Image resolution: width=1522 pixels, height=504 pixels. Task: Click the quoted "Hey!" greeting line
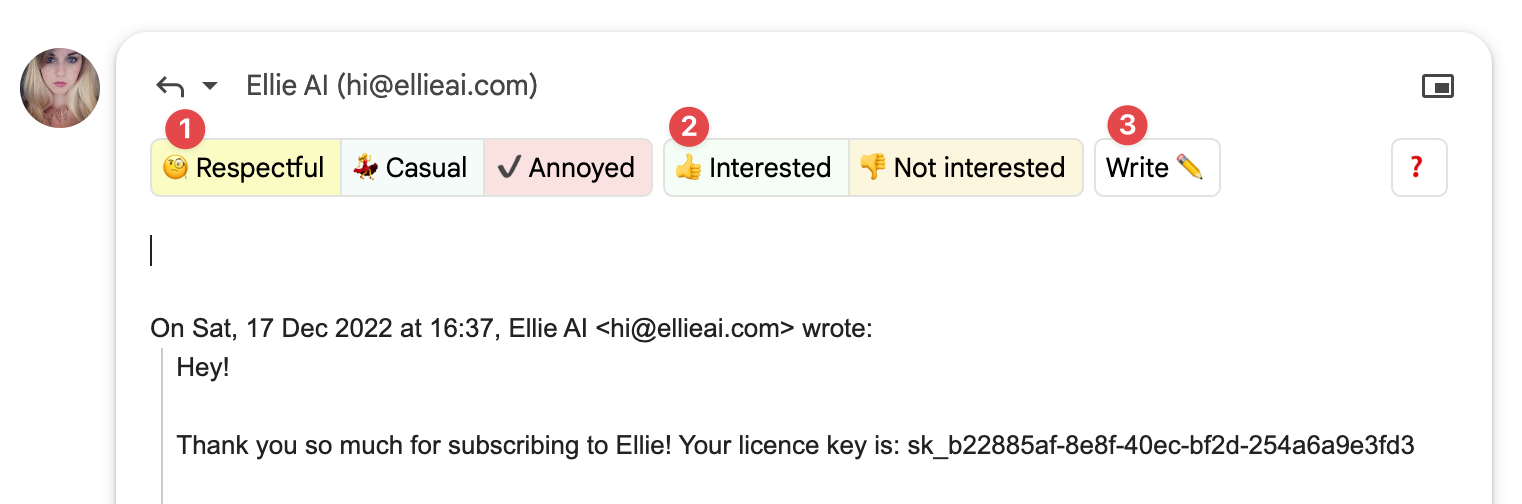coord(203,367)
